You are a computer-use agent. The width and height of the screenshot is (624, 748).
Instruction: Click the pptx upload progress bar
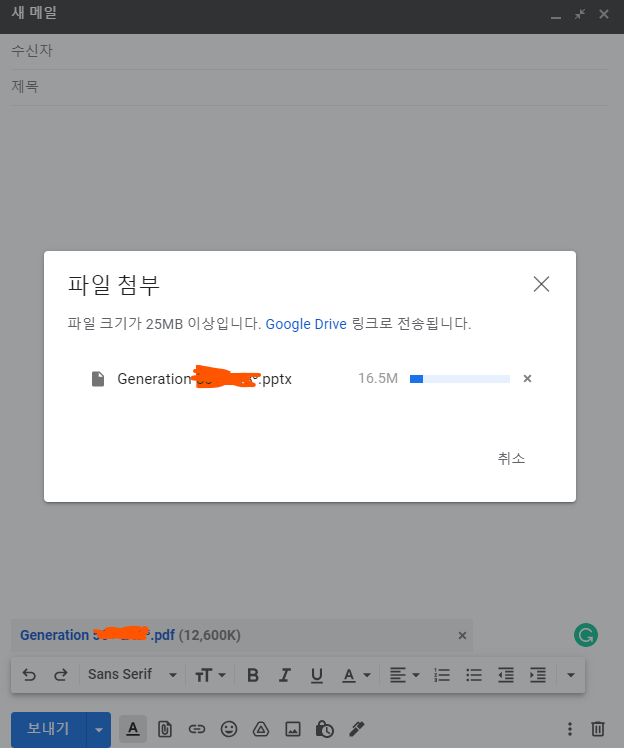point(460,379)
